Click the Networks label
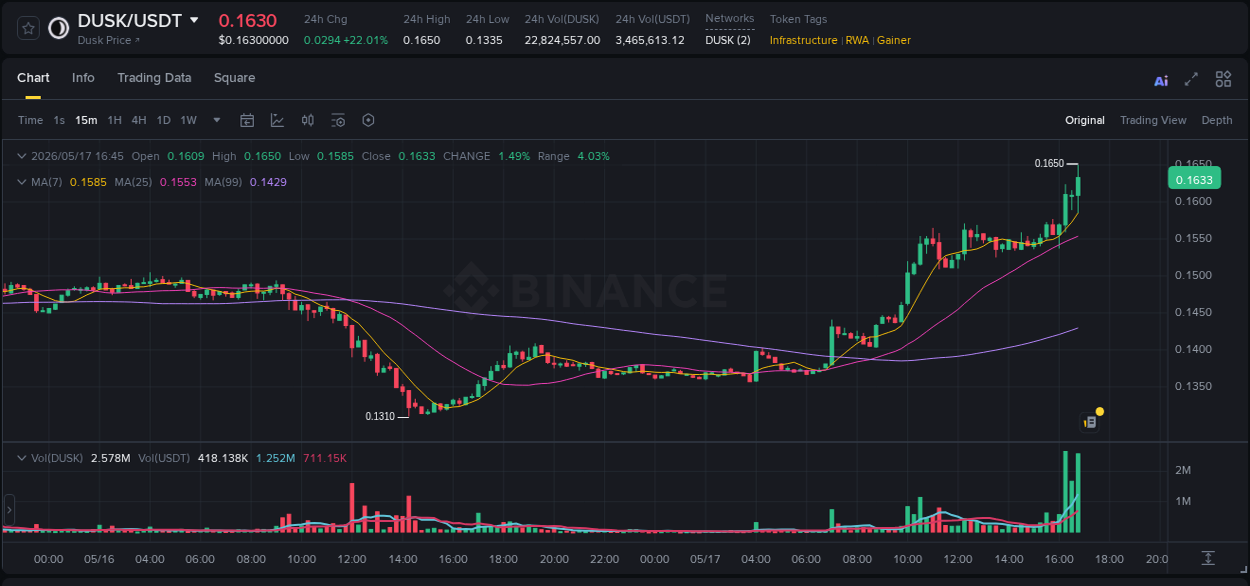The height and width of the screenshot is (586, 1250). [x=730, y=19]
